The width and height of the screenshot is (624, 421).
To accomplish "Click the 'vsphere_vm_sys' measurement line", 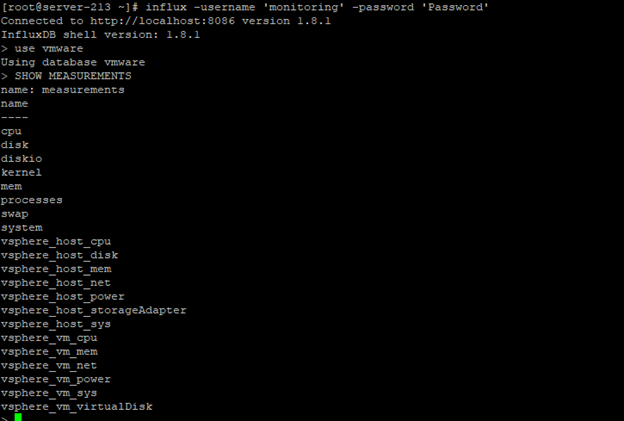I will pyautogui.click(x=49, y=393).
